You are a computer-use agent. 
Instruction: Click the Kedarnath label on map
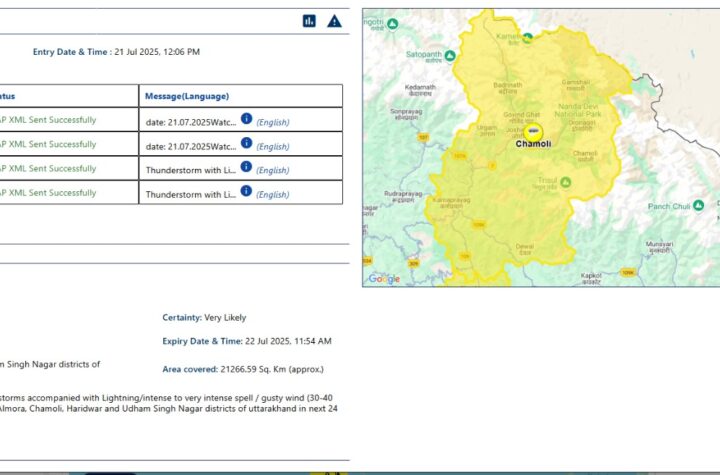tap(420, 90)
